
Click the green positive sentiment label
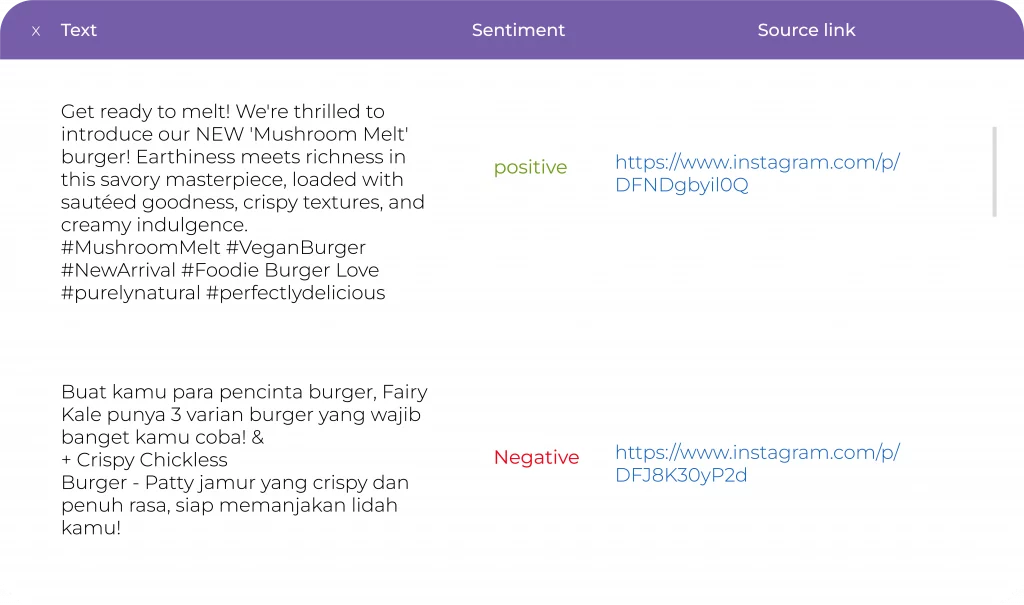click(x=530, y=167)
